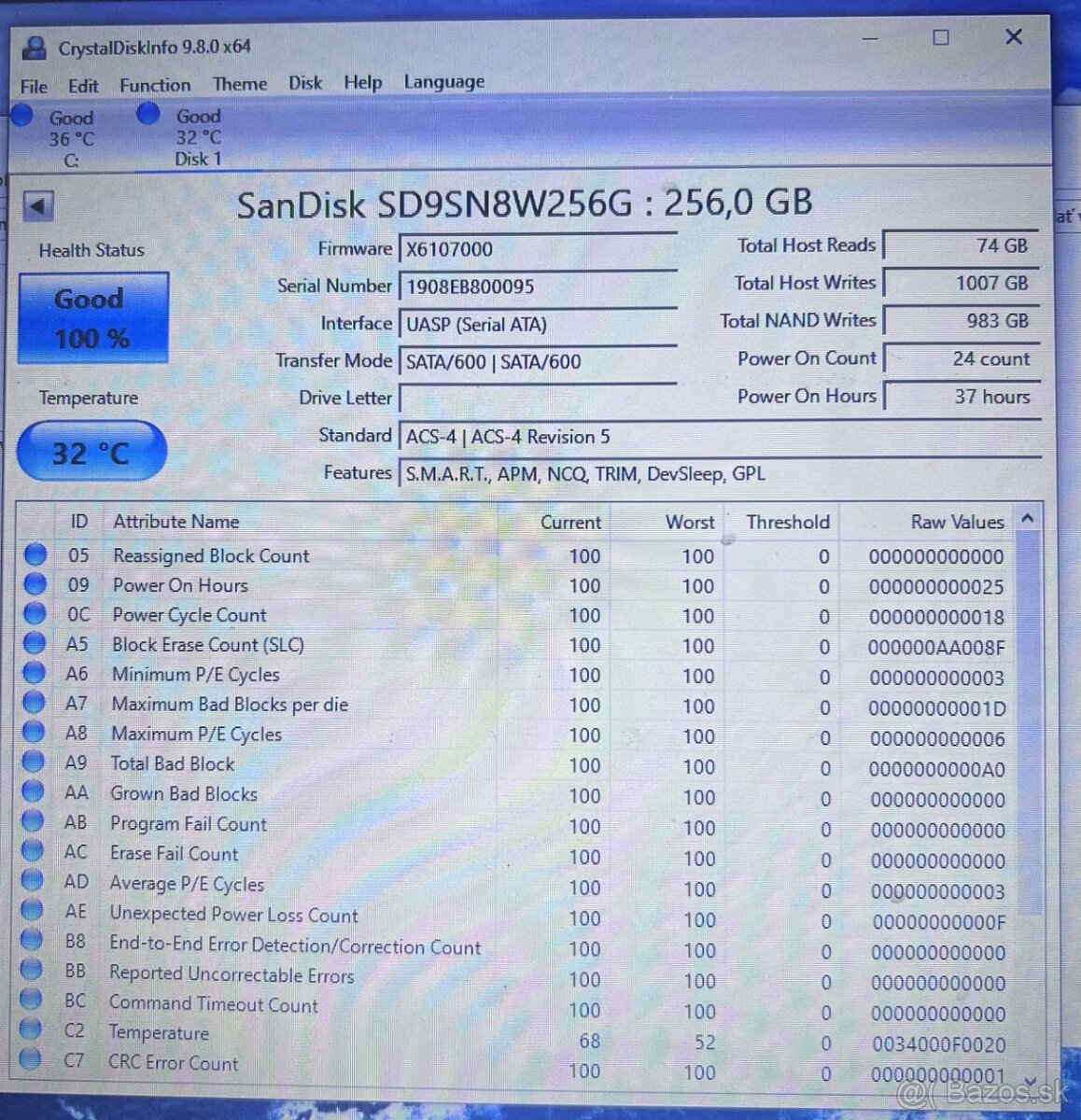
Task: Open the Disk menu
Action: 305,83
